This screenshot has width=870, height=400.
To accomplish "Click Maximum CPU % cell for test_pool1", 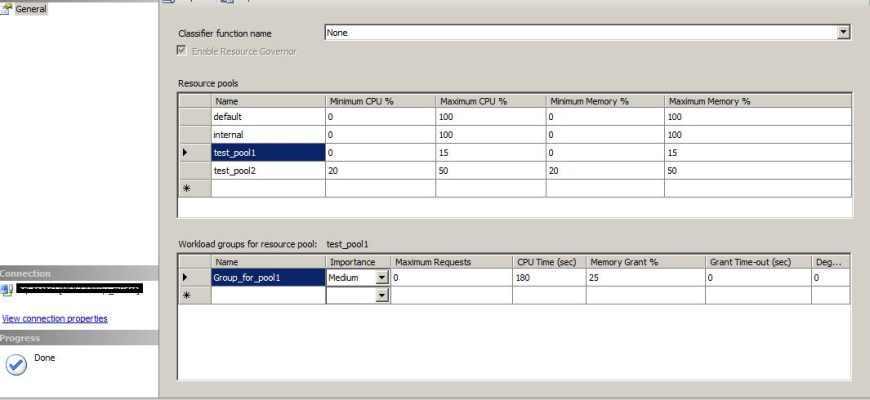I will (490, 153).
